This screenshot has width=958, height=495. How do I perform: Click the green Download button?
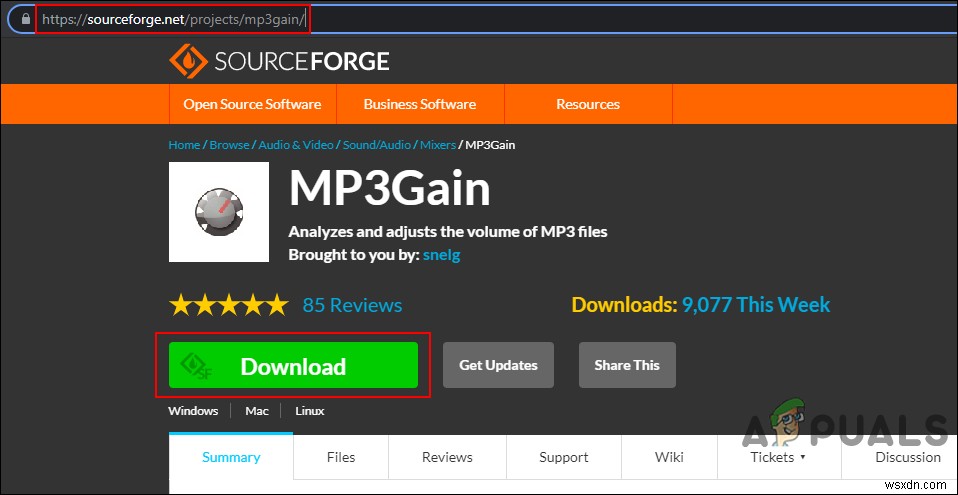(293, 365)
